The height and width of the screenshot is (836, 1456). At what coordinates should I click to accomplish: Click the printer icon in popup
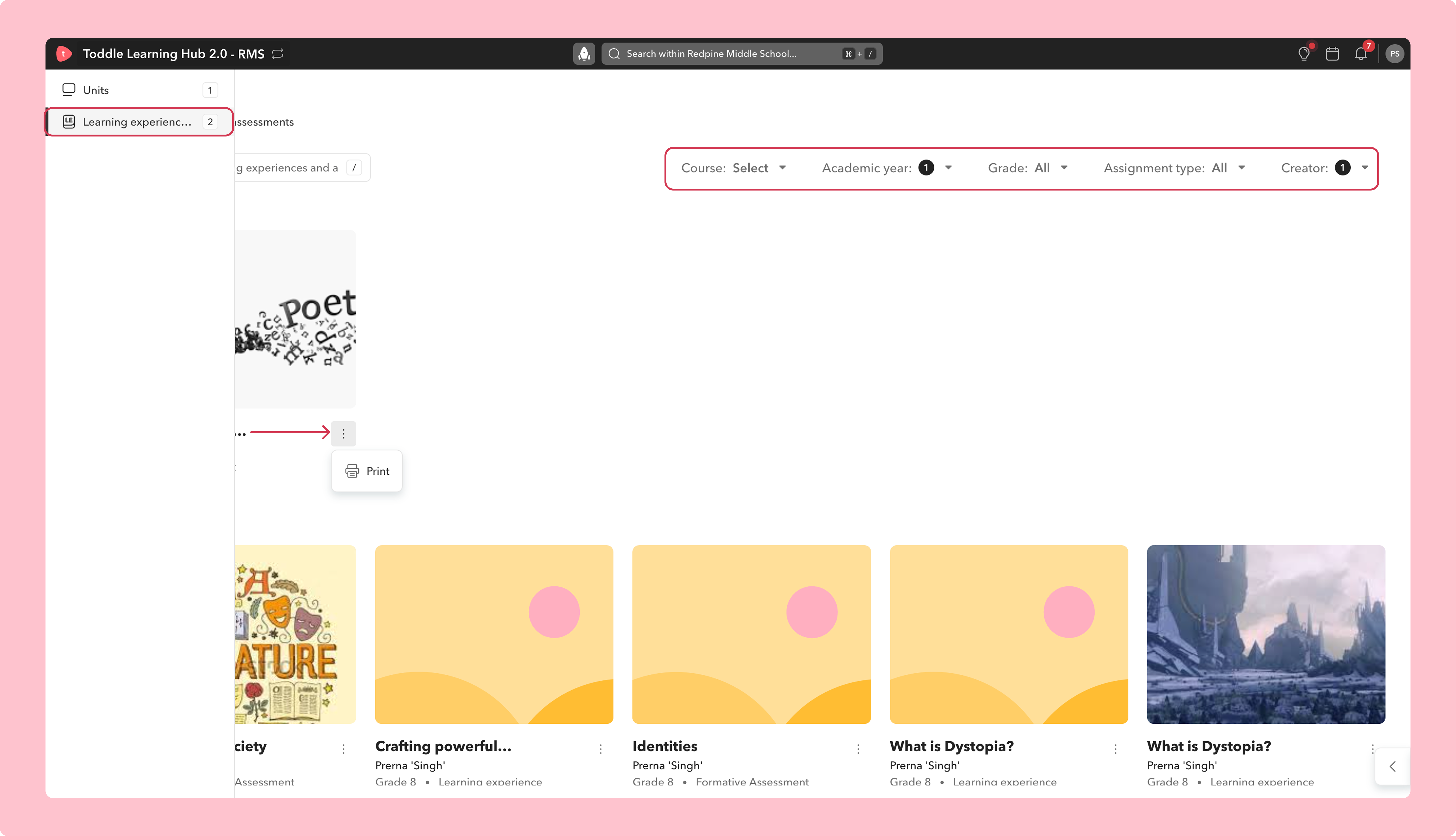click(352, 471)
